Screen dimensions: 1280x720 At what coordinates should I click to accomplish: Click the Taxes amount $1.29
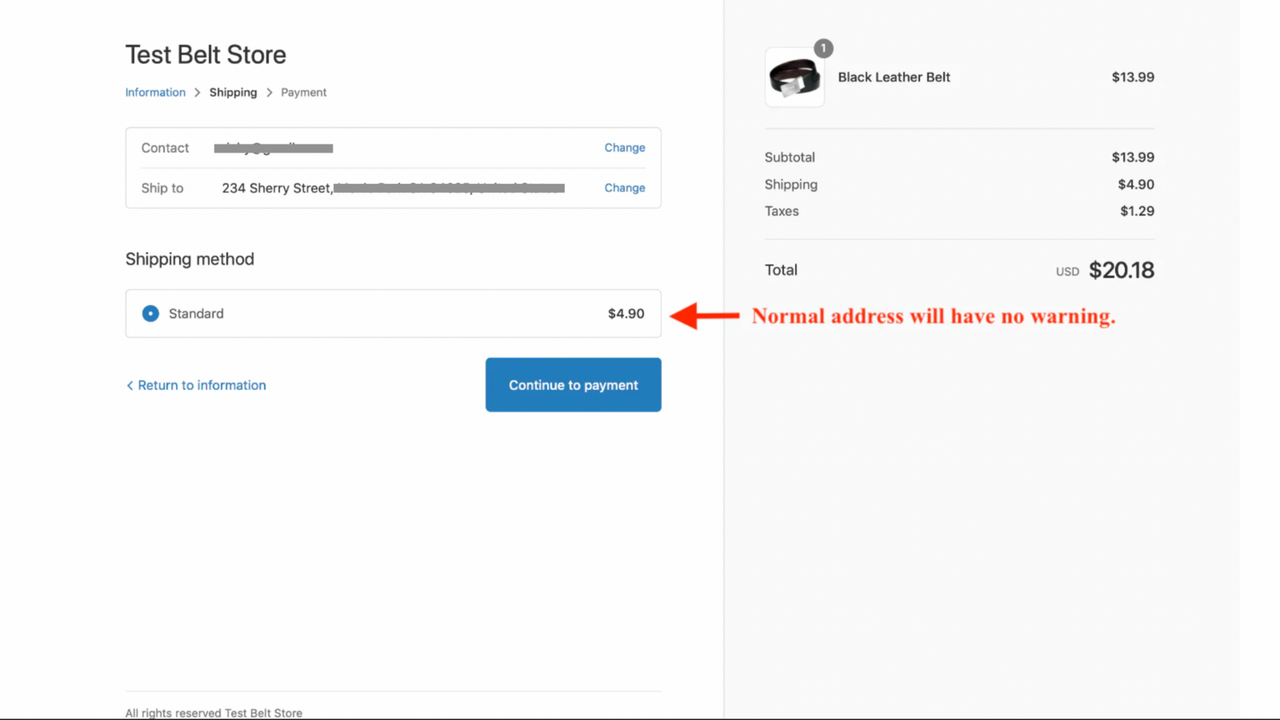[1137, 211]
